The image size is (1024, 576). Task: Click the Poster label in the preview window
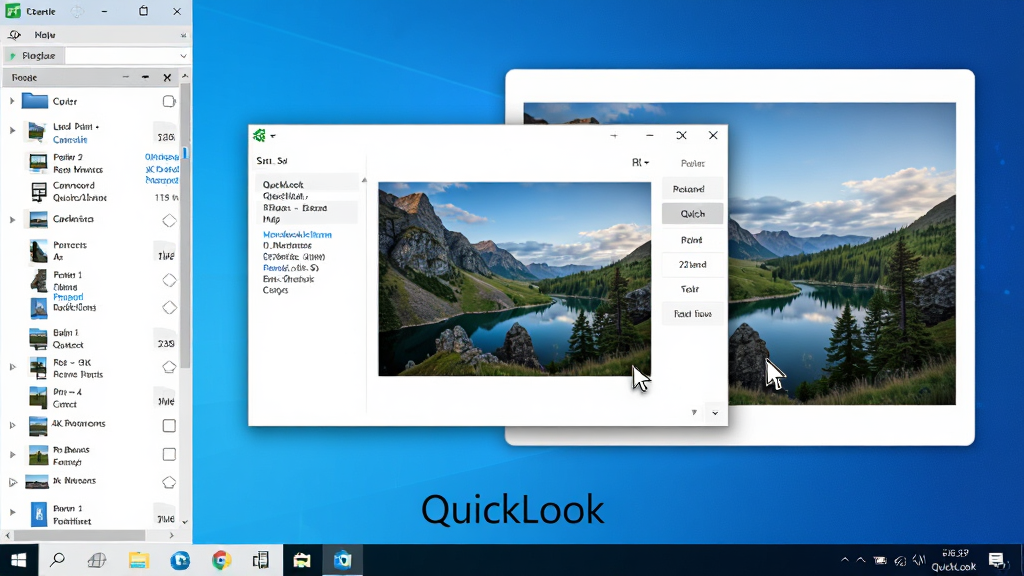point(693,163)
